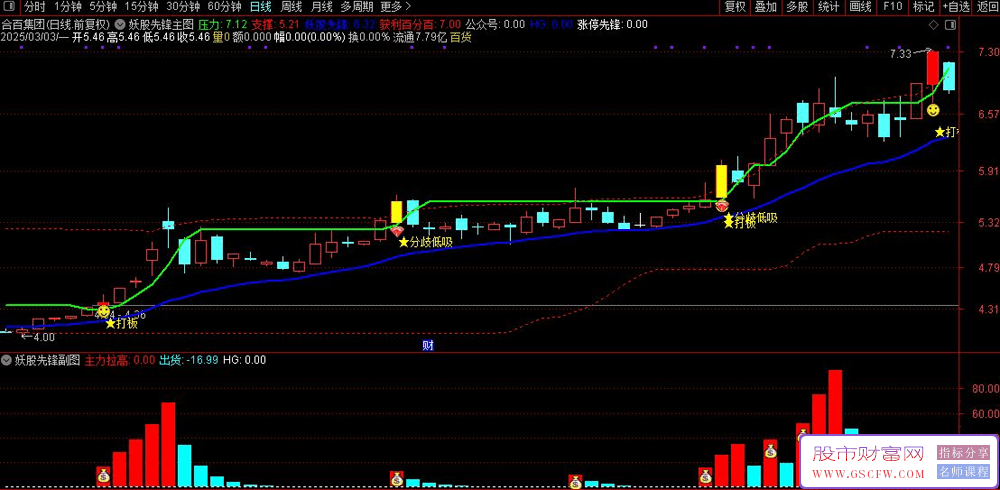Click the star 打板 signal beside the 6.57 level

[x=947, y=132]
